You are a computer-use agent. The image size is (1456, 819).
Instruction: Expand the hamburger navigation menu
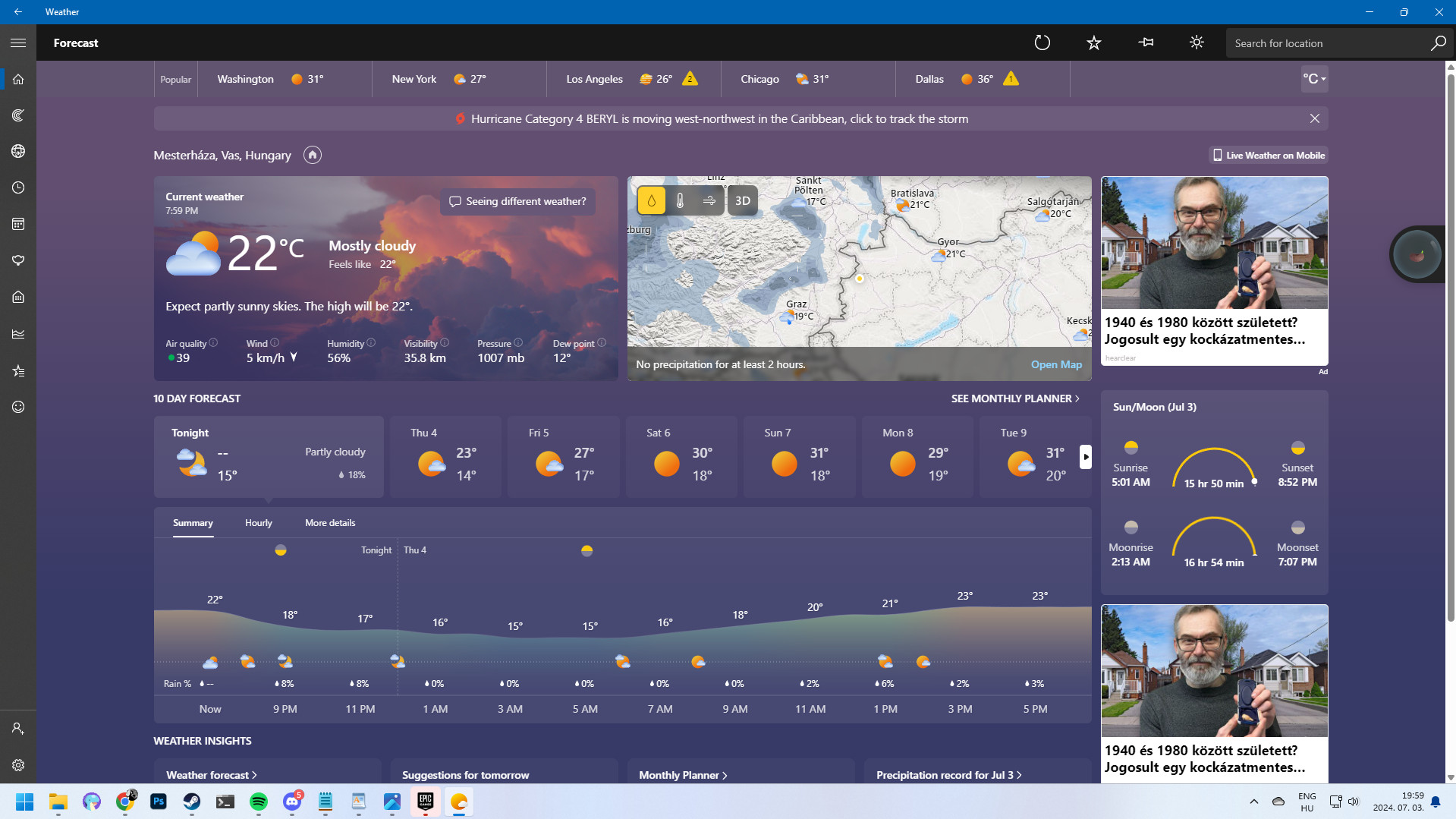coord(18,43)
